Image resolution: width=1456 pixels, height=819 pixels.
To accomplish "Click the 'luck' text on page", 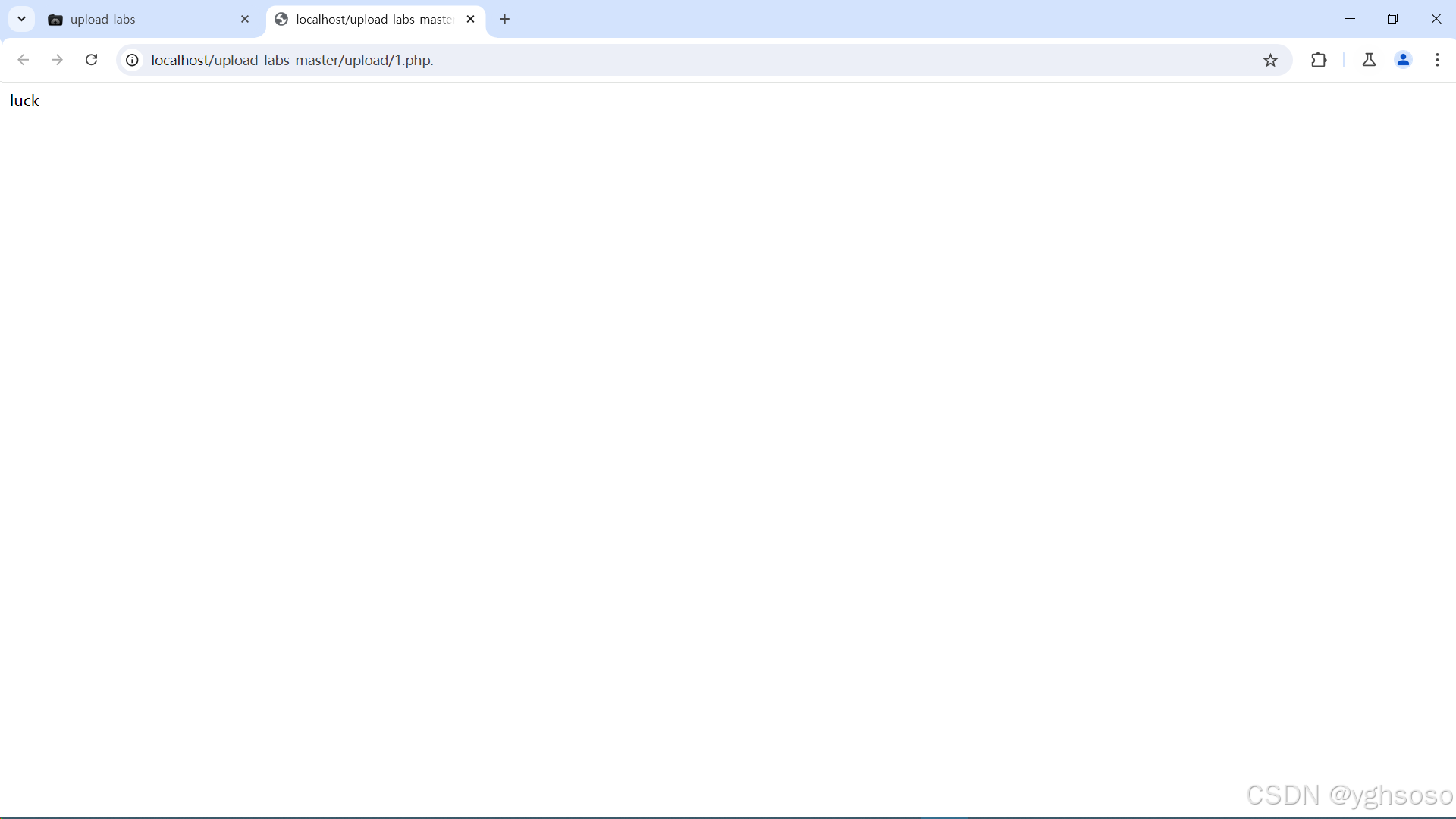I will coord(24,101).
